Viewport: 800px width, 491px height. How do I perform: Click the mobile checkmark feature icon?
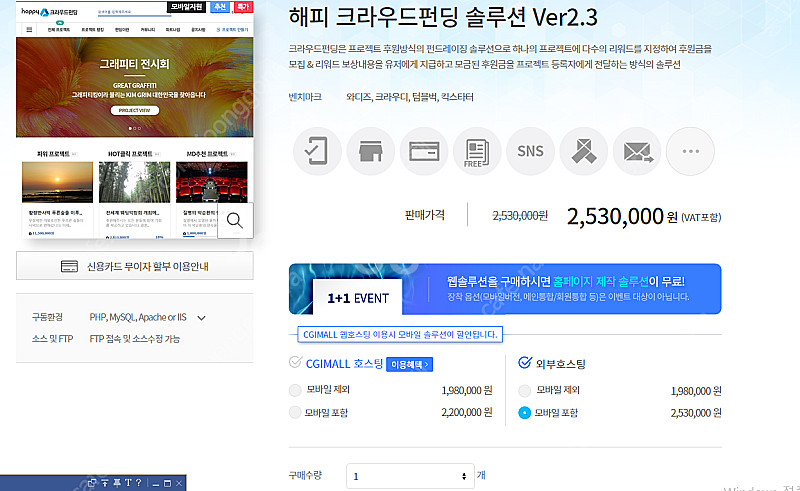pos(317,151)
